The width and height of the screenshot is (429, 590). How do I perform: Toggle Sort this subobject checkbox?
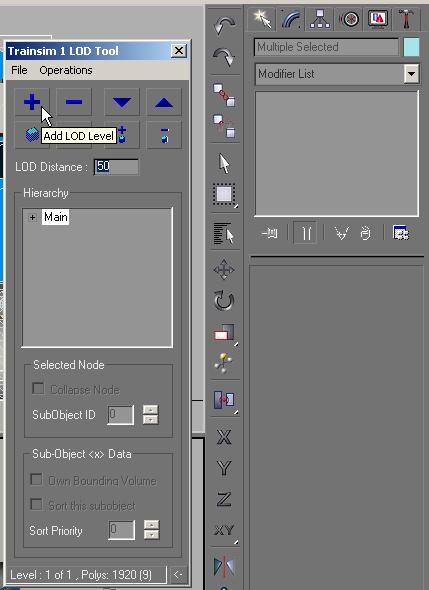tap(36, 504)
